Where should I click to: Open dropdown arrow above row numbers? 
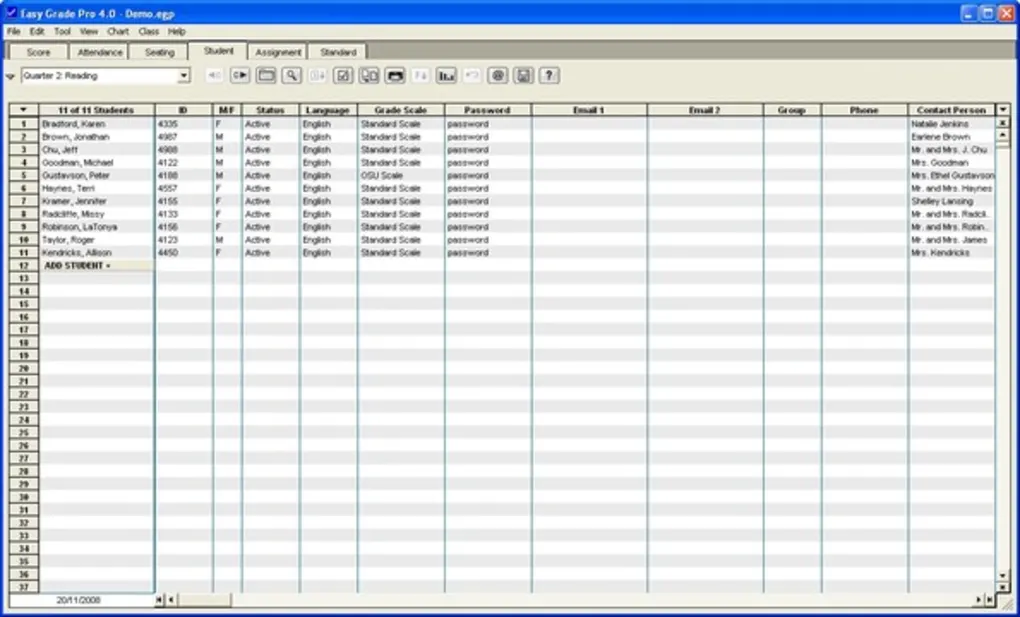(x=23, y=110)
